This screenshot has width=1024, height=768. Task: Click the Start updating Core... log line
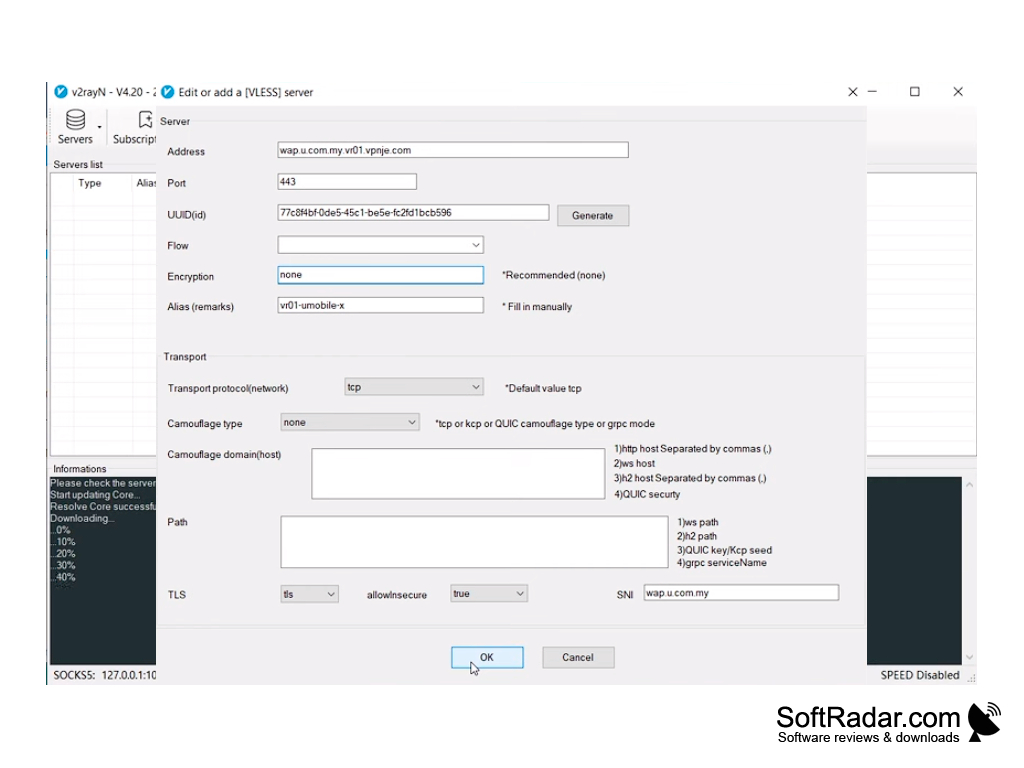point(95,494)
